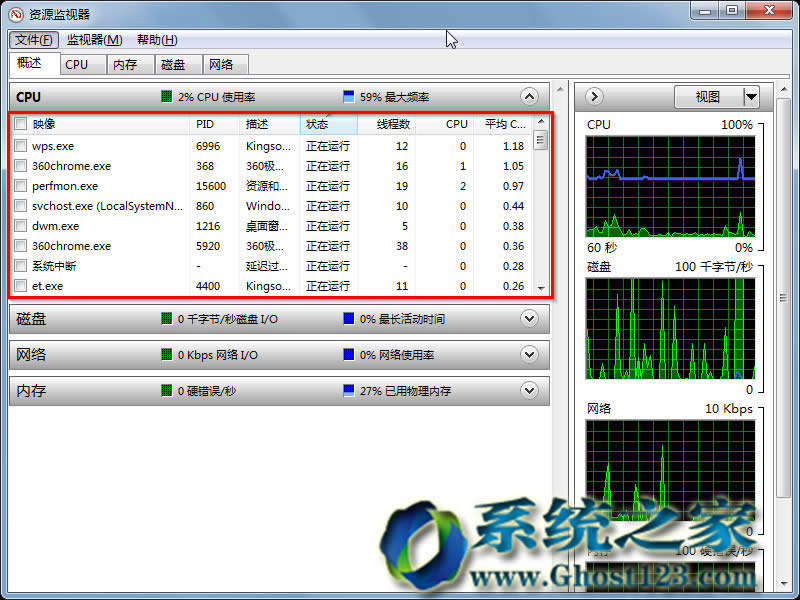This screenshot has width=800, height=600.
Task: Check the 映像 header checkbox to select all
Action: click(x=21, y=124)
